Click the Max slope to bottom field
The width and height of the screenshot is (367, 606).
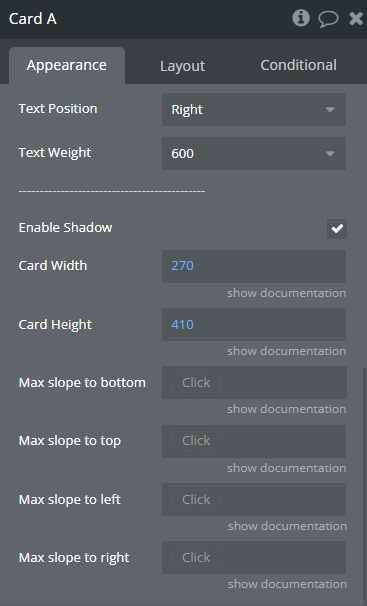254,383
